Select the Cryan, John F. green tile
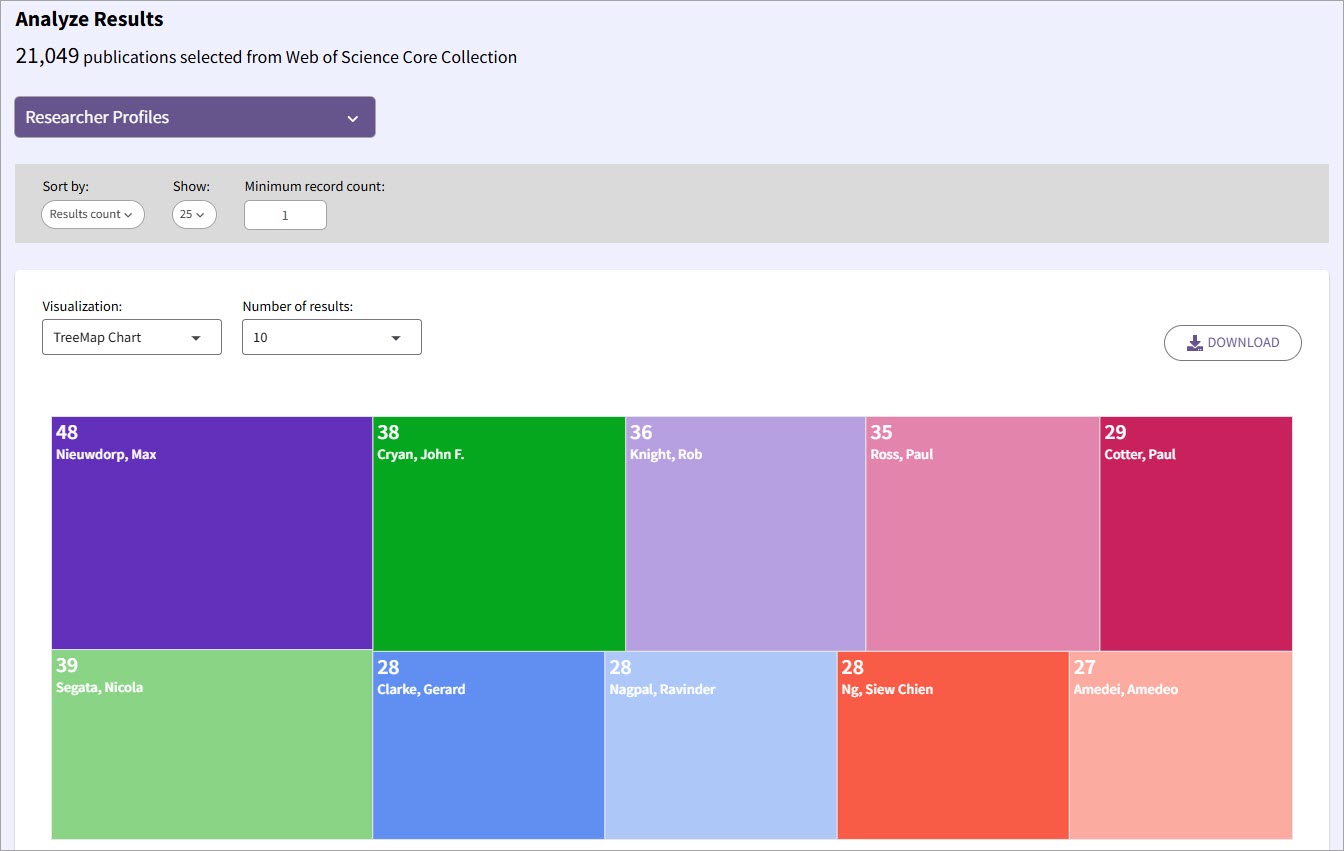This screenshot has width=1344, height=851. coord(499,534)
